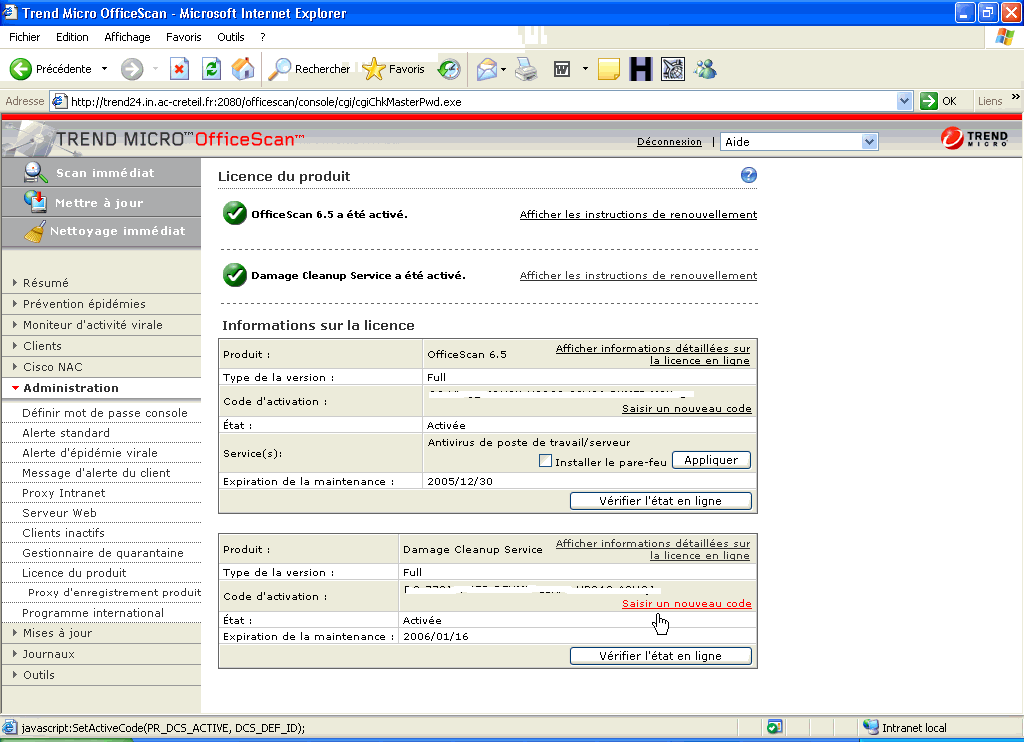Open Définir mot de passe console

point(104,413)
